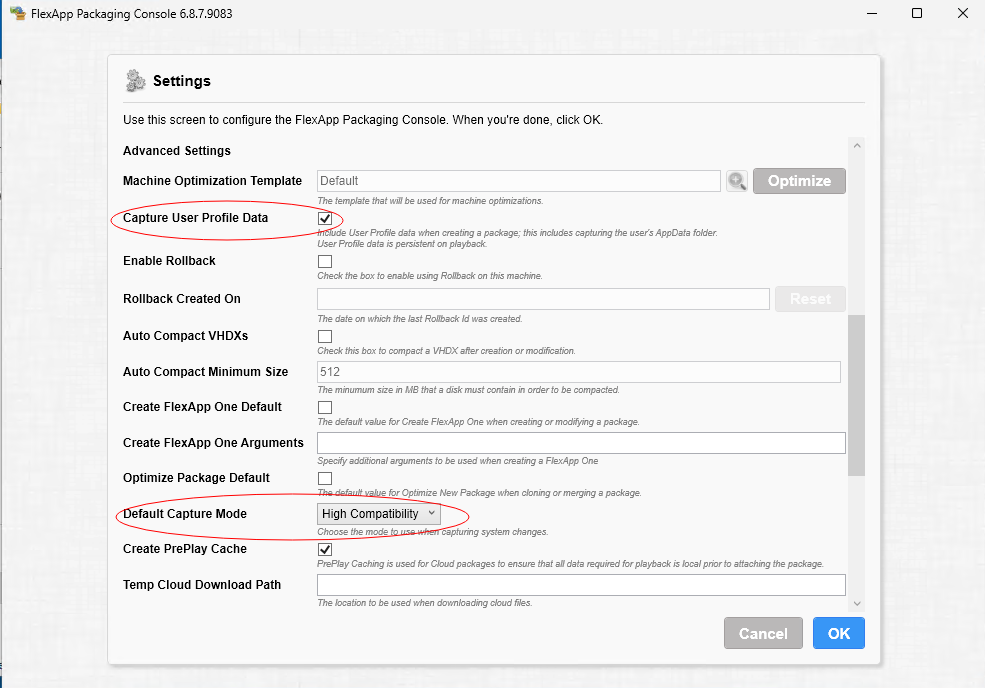Click the FlexApp Packaging Console title bar icon
Viewport: 985px width, 688px height.
click(x=18, y=13)
